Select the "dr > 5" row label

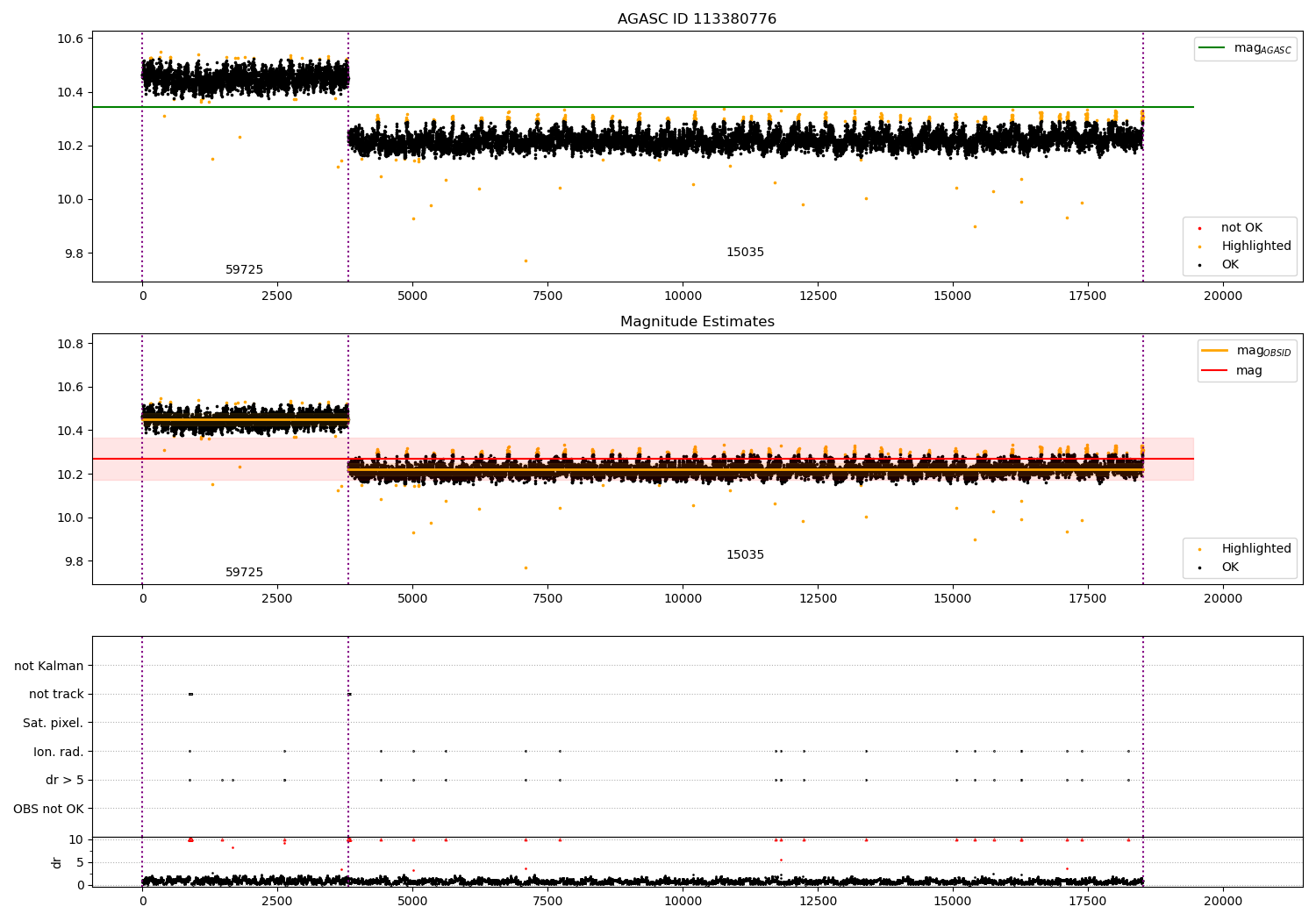click(65, 781)
